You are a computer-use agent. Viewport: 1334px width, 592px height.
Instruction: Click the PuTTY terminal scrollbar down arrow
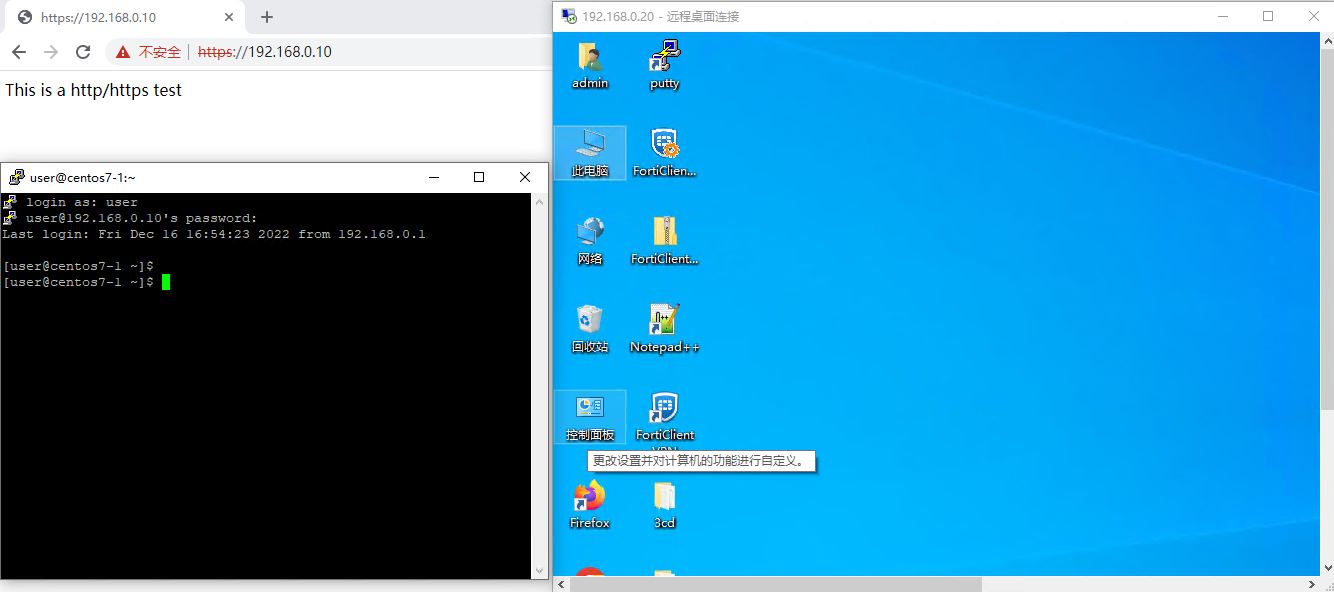541,571
